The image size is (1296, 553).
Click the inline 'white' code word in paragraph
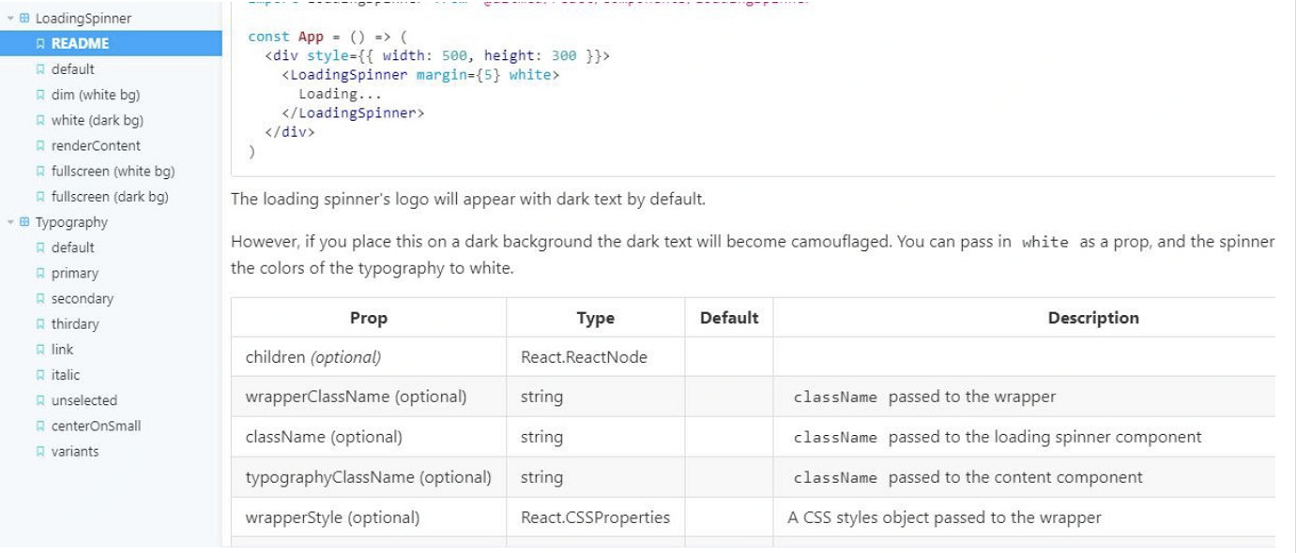[x=1045, y=243]
